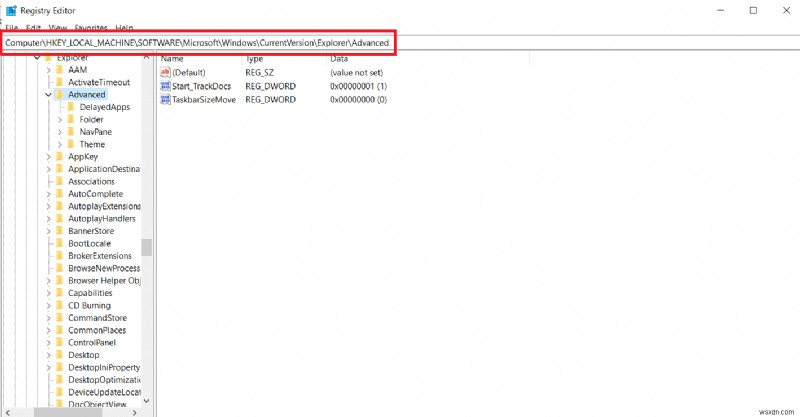Click the BrokerExtensions folder icon

point(59,256)
